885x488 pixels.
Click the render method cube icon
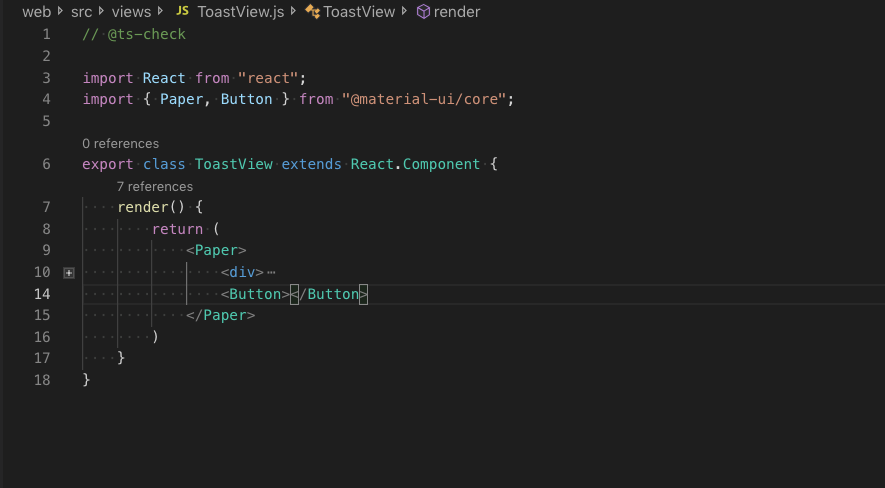pyautogui.click(x=423, y=12)
